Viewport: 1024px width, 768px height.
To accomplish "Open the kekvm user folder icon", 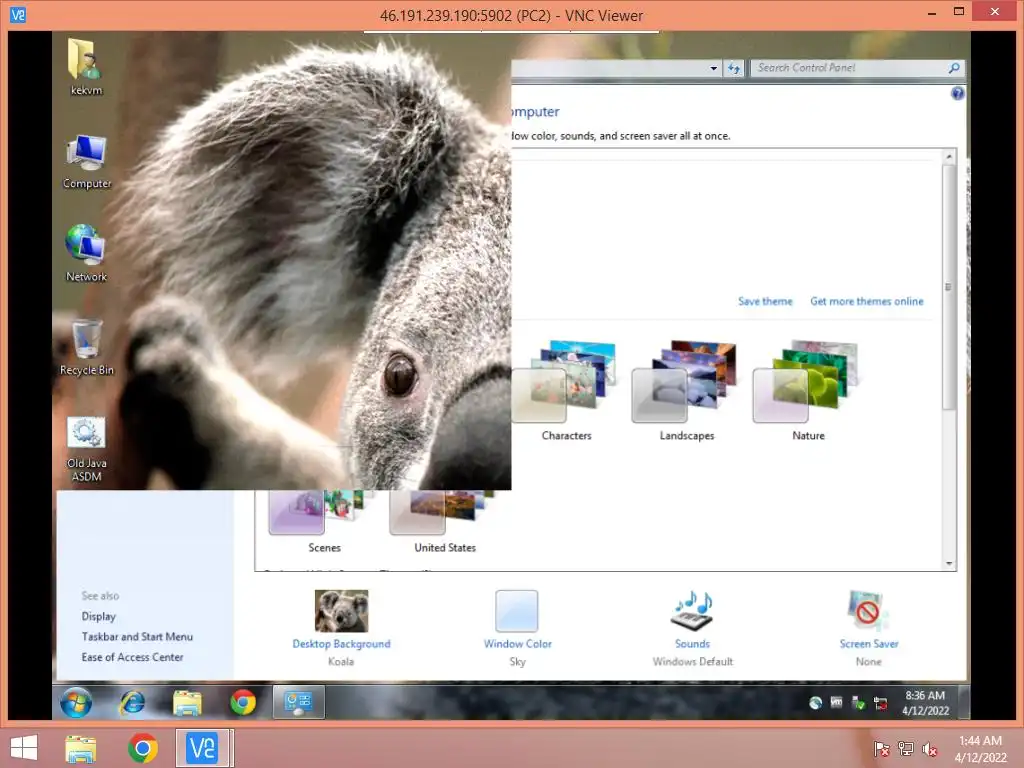I will [x=86, y=66].
